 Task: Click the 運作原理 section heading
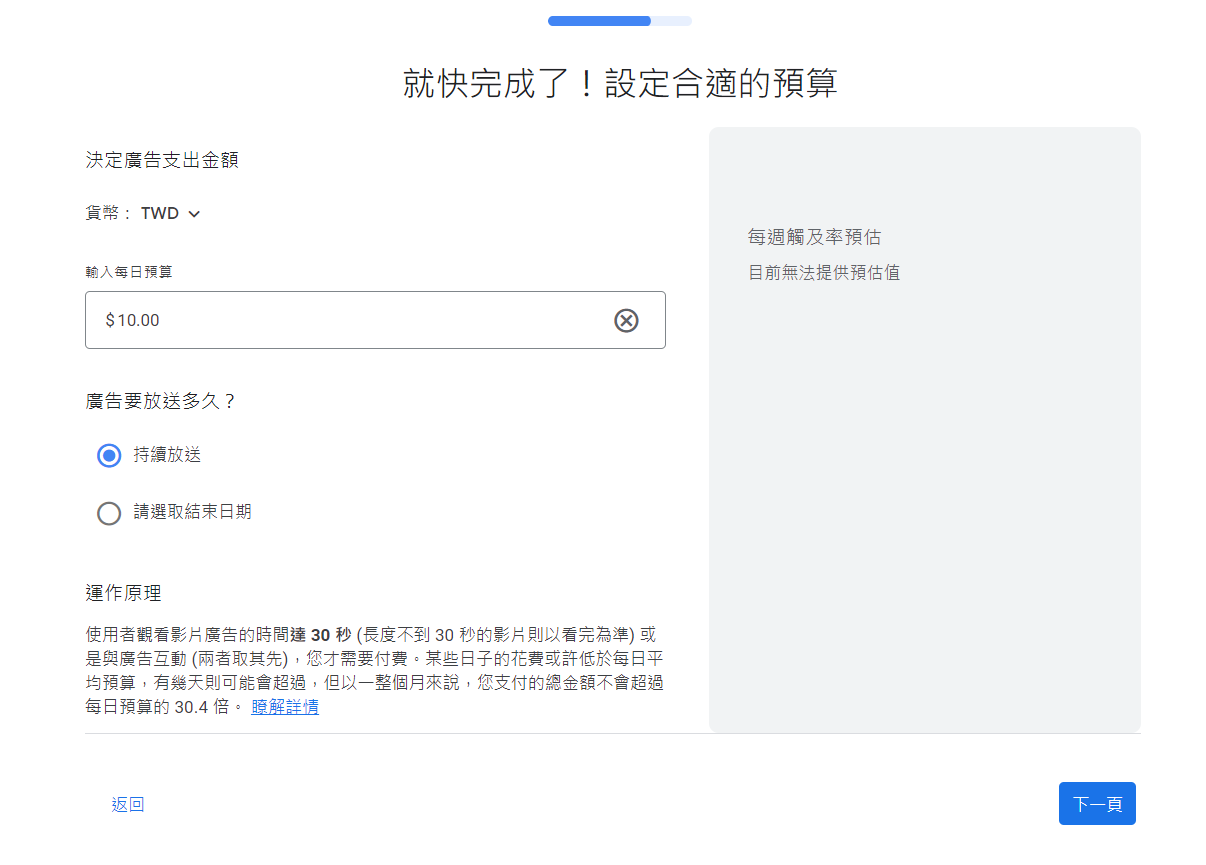123,593
